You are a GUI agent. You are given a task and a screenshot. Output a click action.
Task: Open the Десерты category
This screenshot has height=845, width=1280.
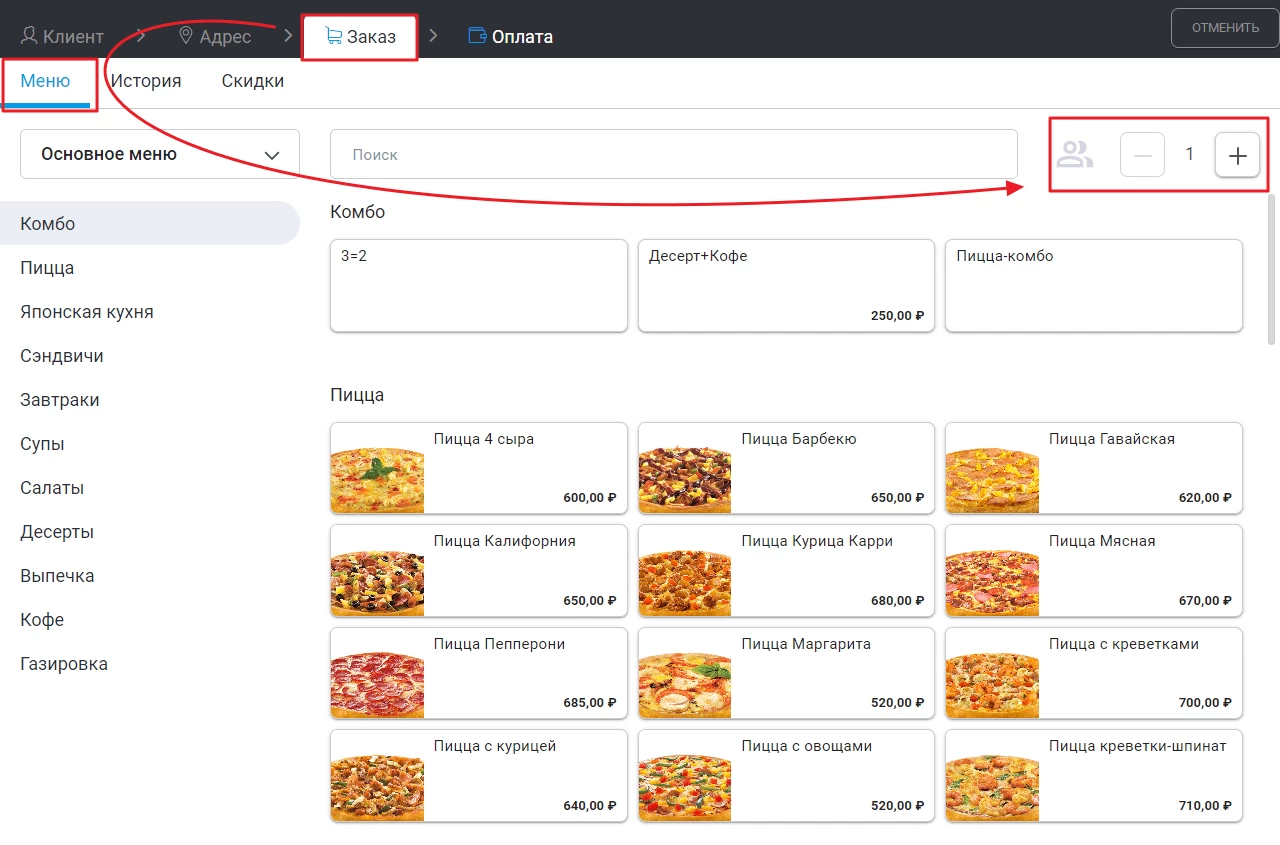[57, 532]
